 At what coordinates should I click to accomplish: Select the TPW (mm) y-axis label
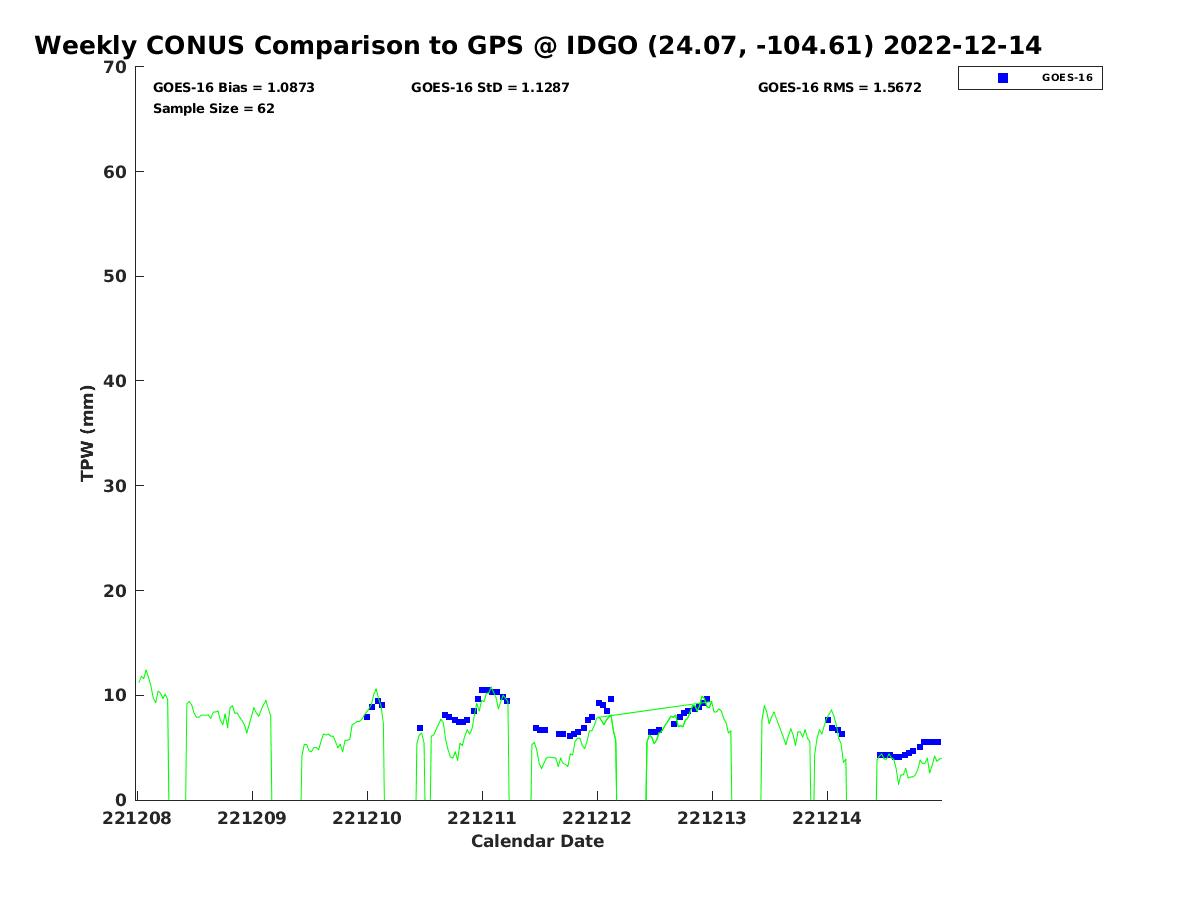[x=88, y=433]
